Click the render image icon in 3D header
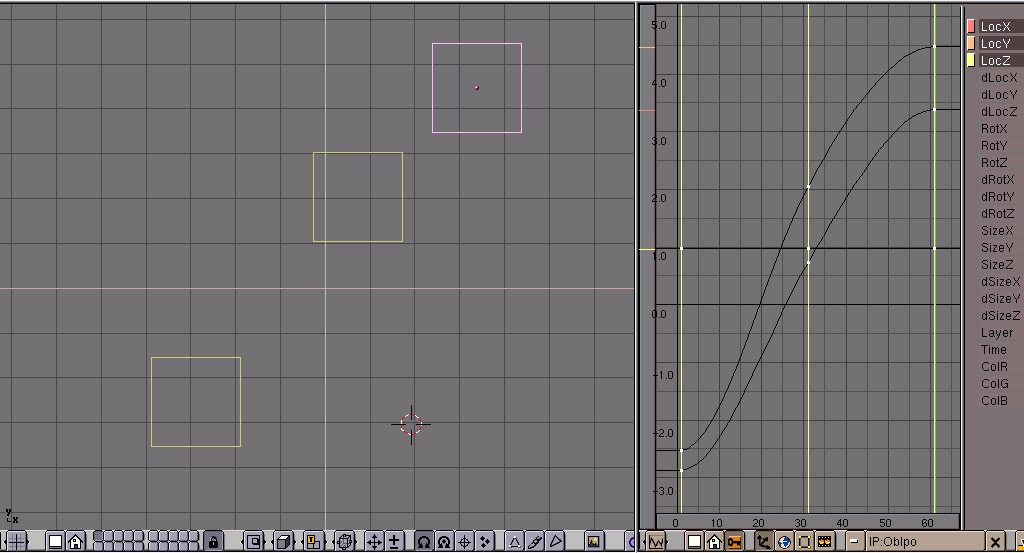 [x=593, y=541]
